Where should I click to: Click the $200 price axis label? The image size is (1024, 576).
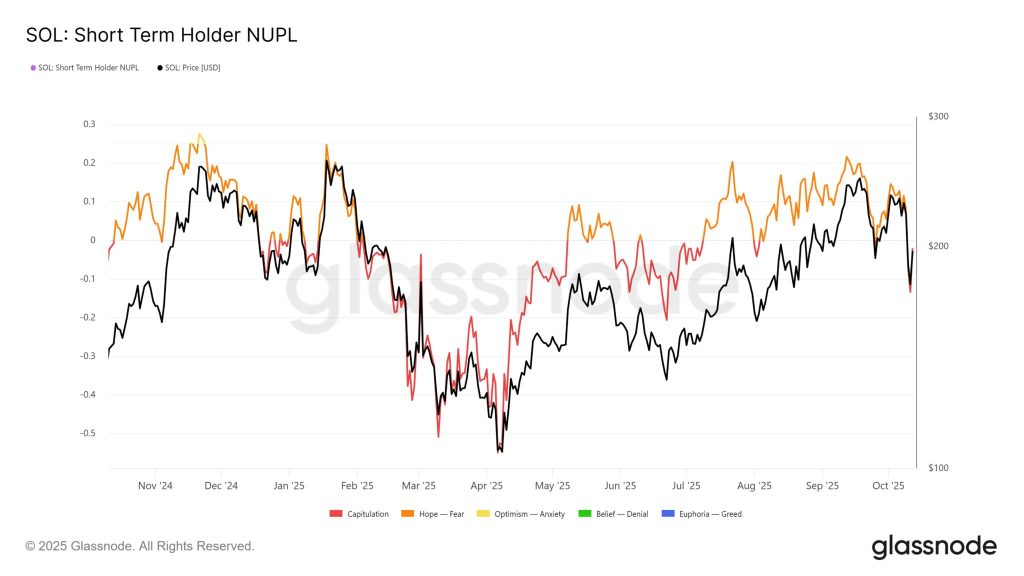pyautogui.click(x=938, y=246)
